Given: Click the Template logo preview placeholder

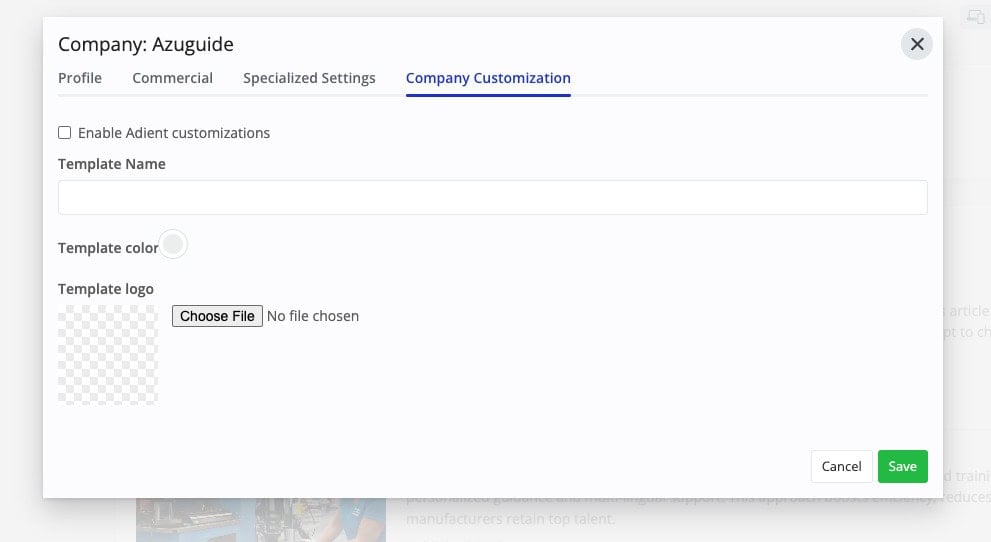Looking at the screenshot, I should pyautogui.click(x=108, y=355).
